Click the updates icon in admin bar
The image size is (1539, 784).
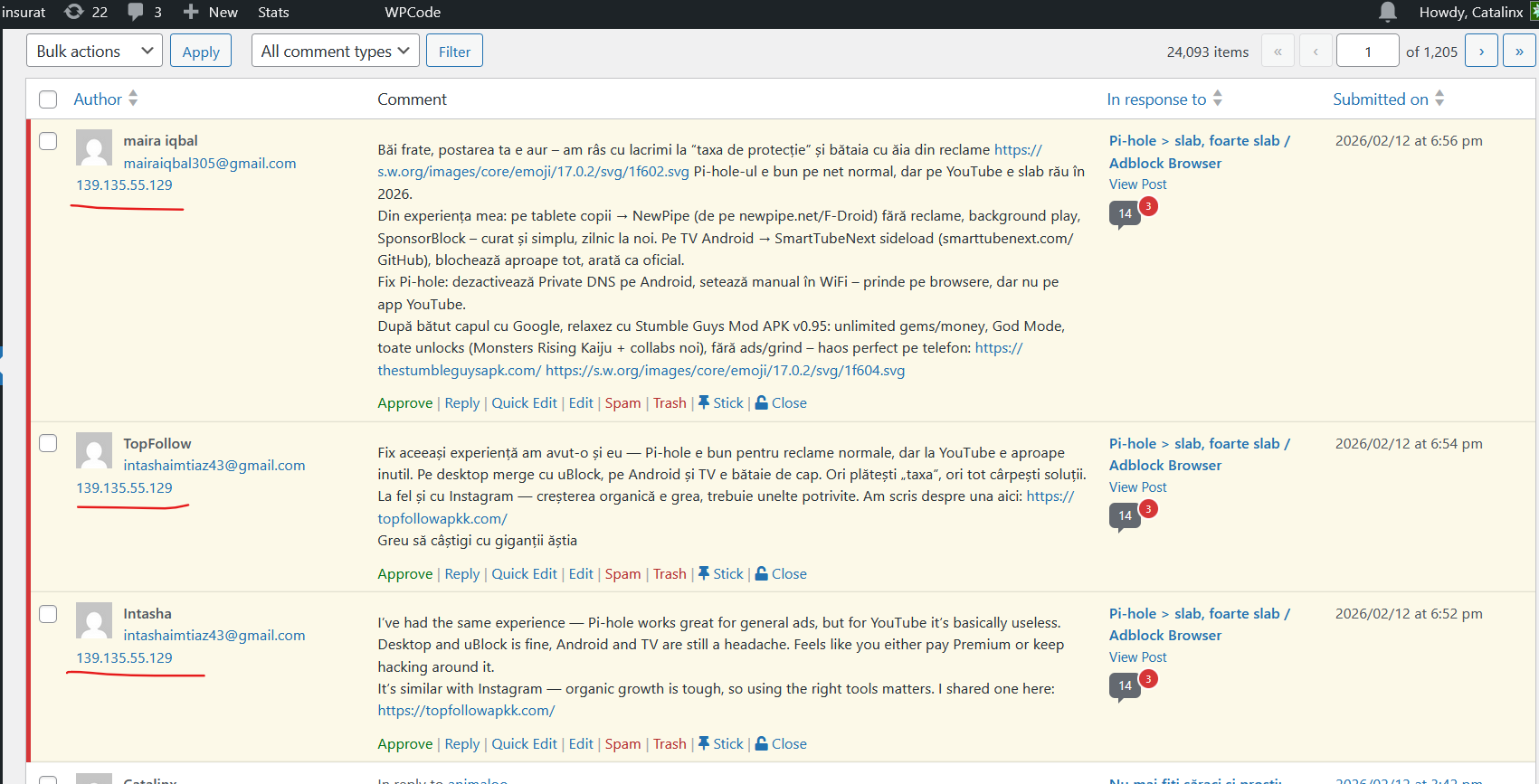74,12
